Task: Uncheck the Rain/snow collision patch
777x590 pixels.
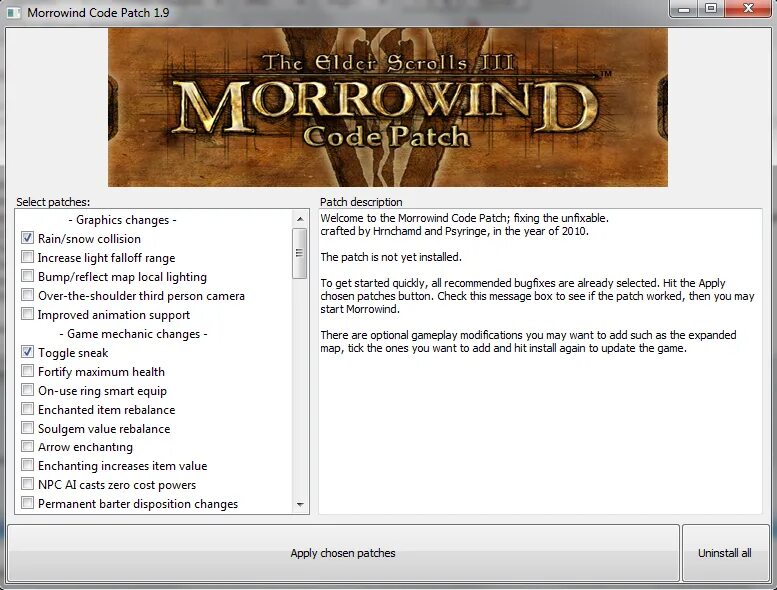Action: pos(27,238)
